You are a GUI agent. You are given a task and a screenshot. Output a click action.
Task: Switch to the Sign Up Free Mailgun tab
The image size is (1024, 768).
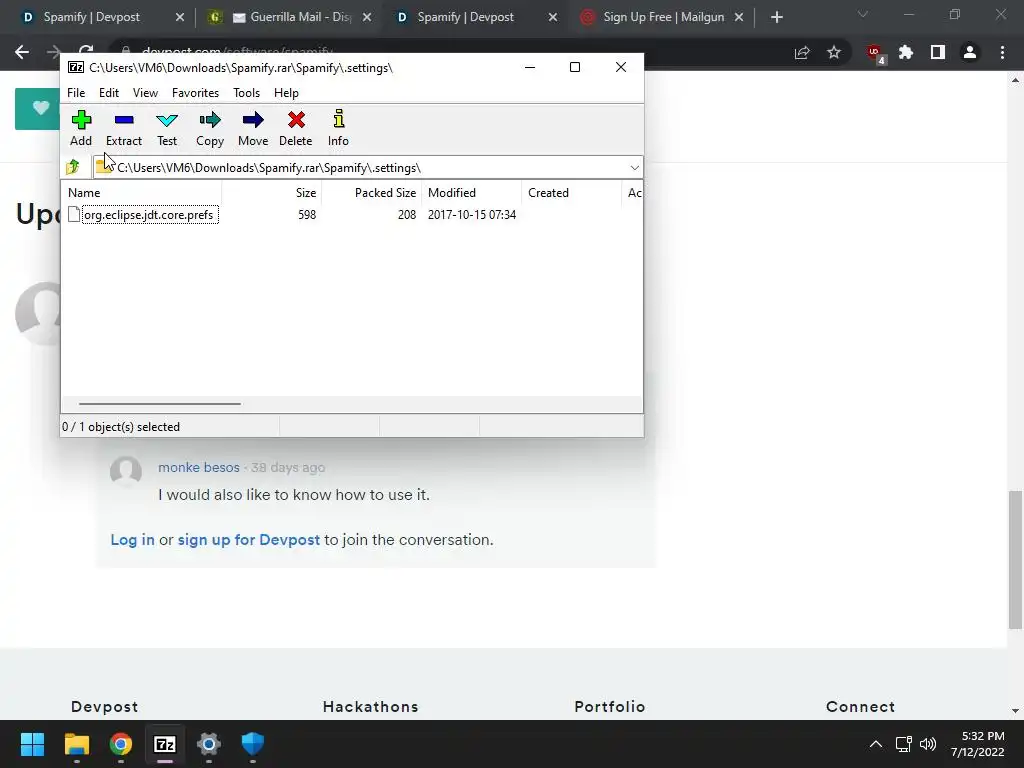[663, 17]
